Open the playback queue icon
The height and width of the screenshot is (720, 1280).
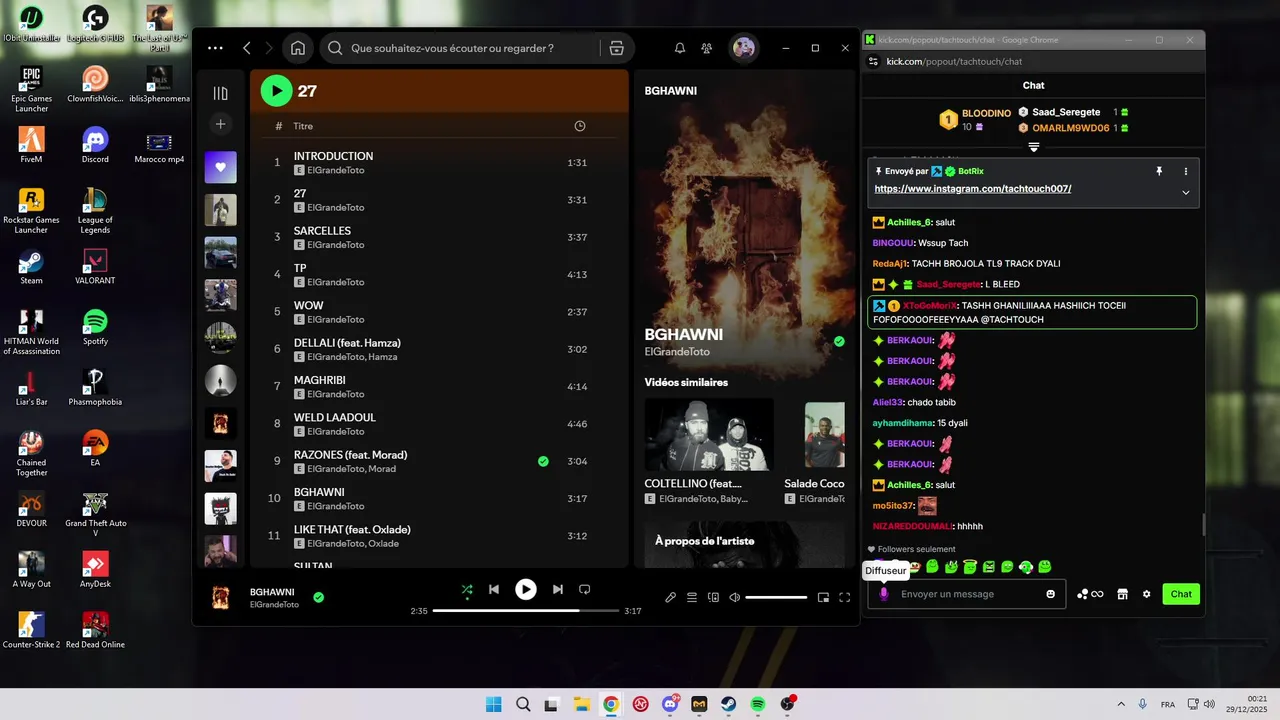coord(692,597)
